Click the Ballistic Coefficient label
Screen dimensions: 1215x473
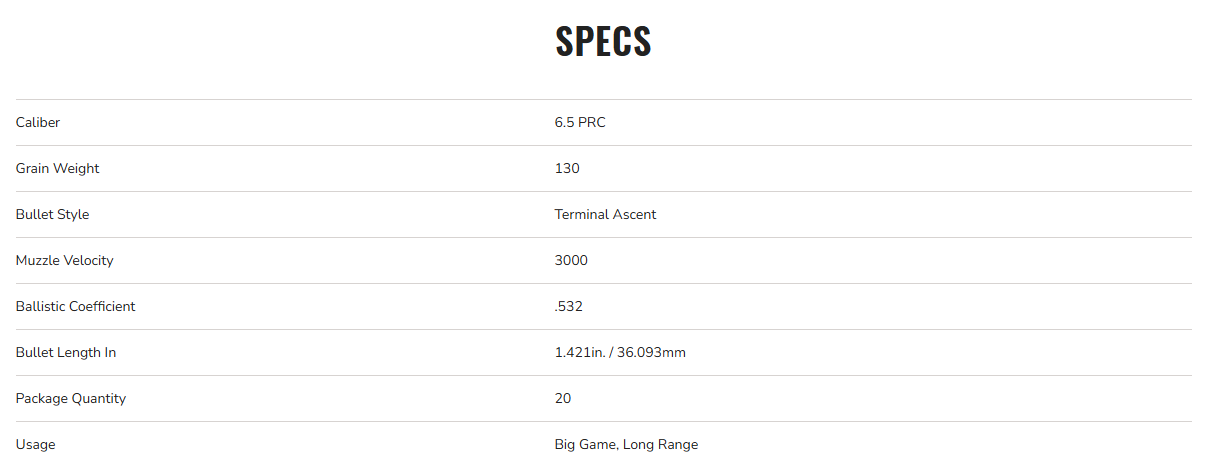tap(75, 307)
